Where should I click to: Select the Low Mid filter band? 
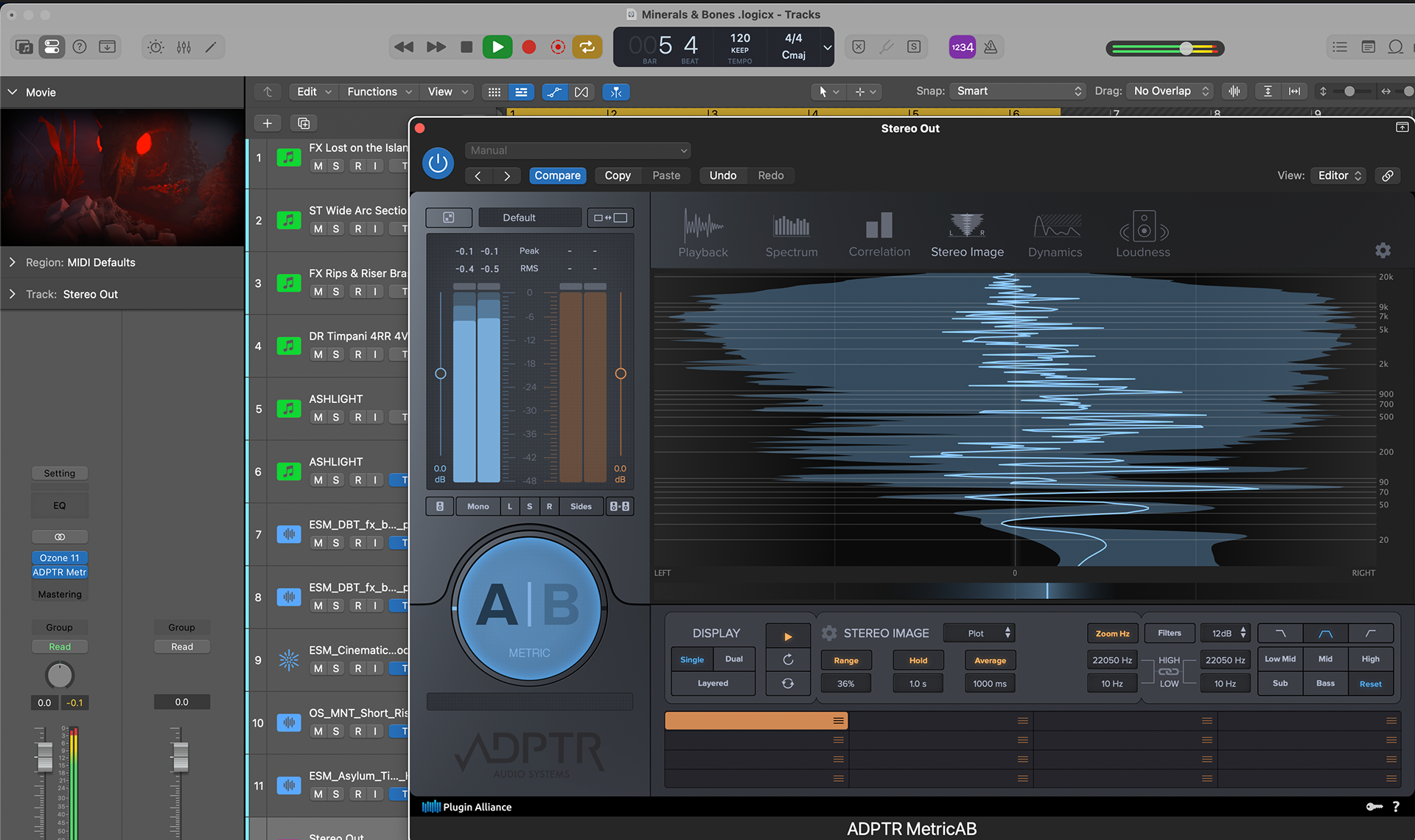[1280, 659]
